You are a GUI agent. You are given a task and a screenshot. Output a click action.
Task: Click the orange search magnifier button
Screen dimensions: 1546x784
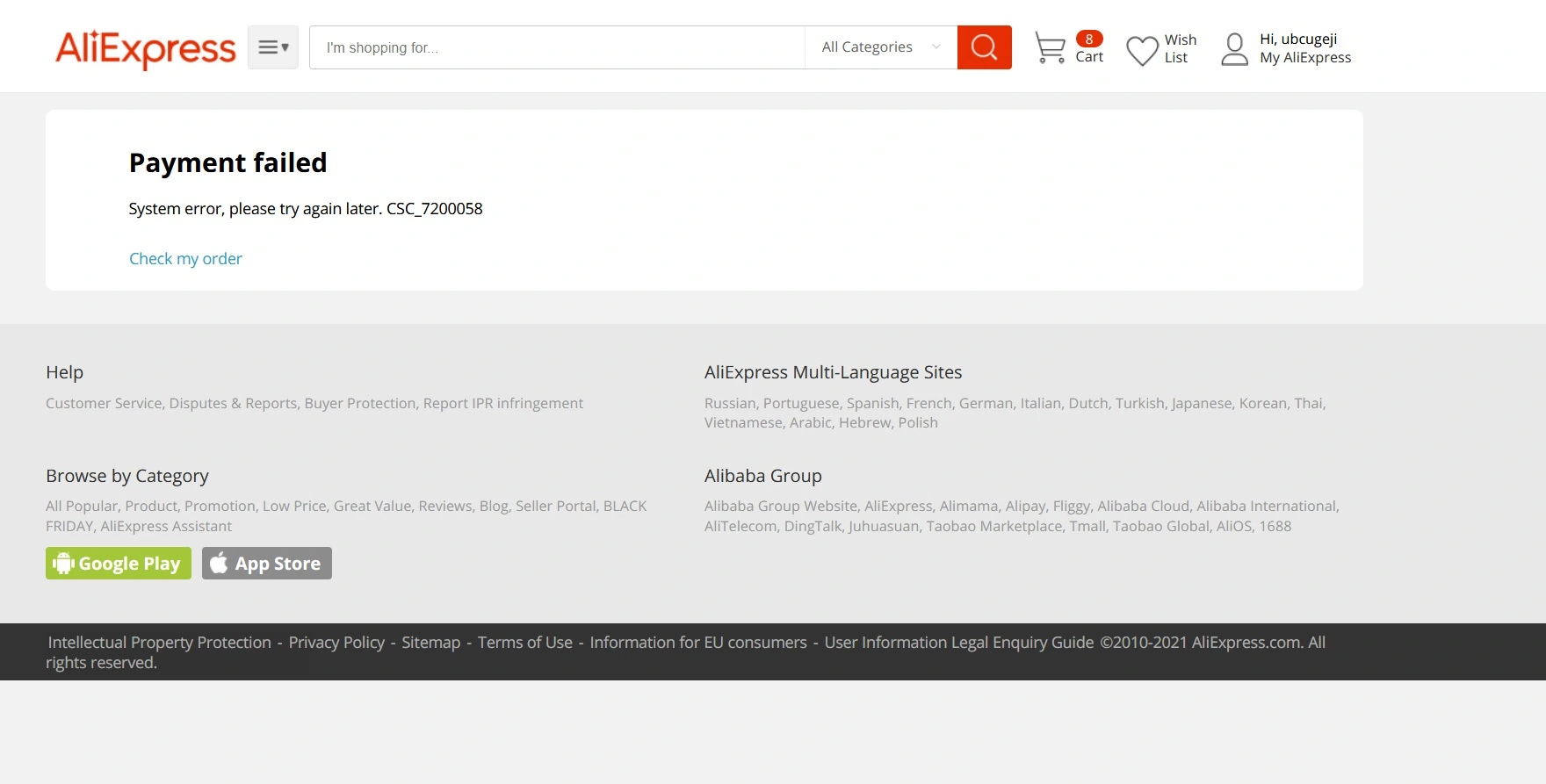[x=985, y=47]
